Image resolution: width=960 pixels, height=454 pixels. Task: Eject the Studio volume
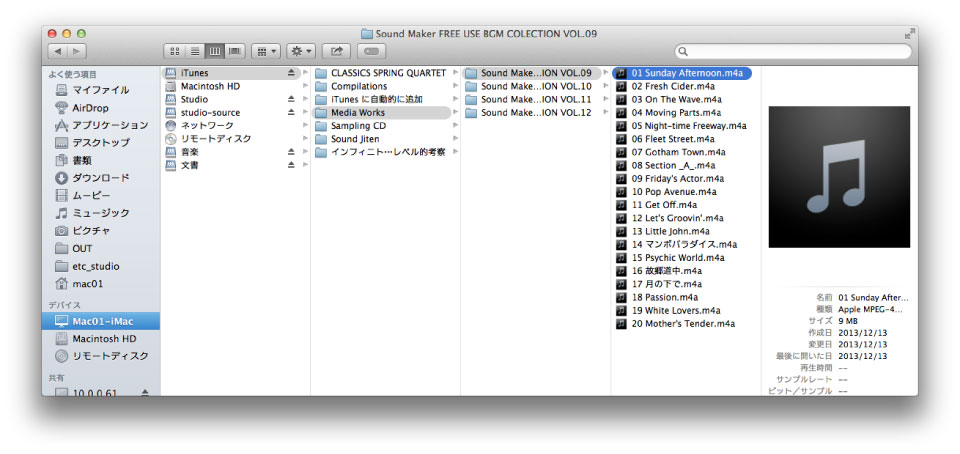pyautogui.click(x=291, y=99)
